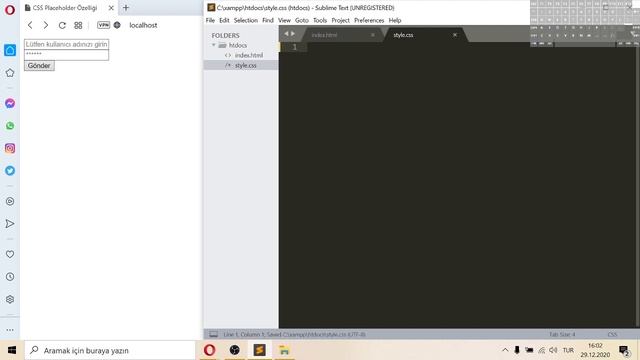This screenshot has width=640, height=360.
Task: Change CSS syntax in status bar
Action: click(612, 334)
